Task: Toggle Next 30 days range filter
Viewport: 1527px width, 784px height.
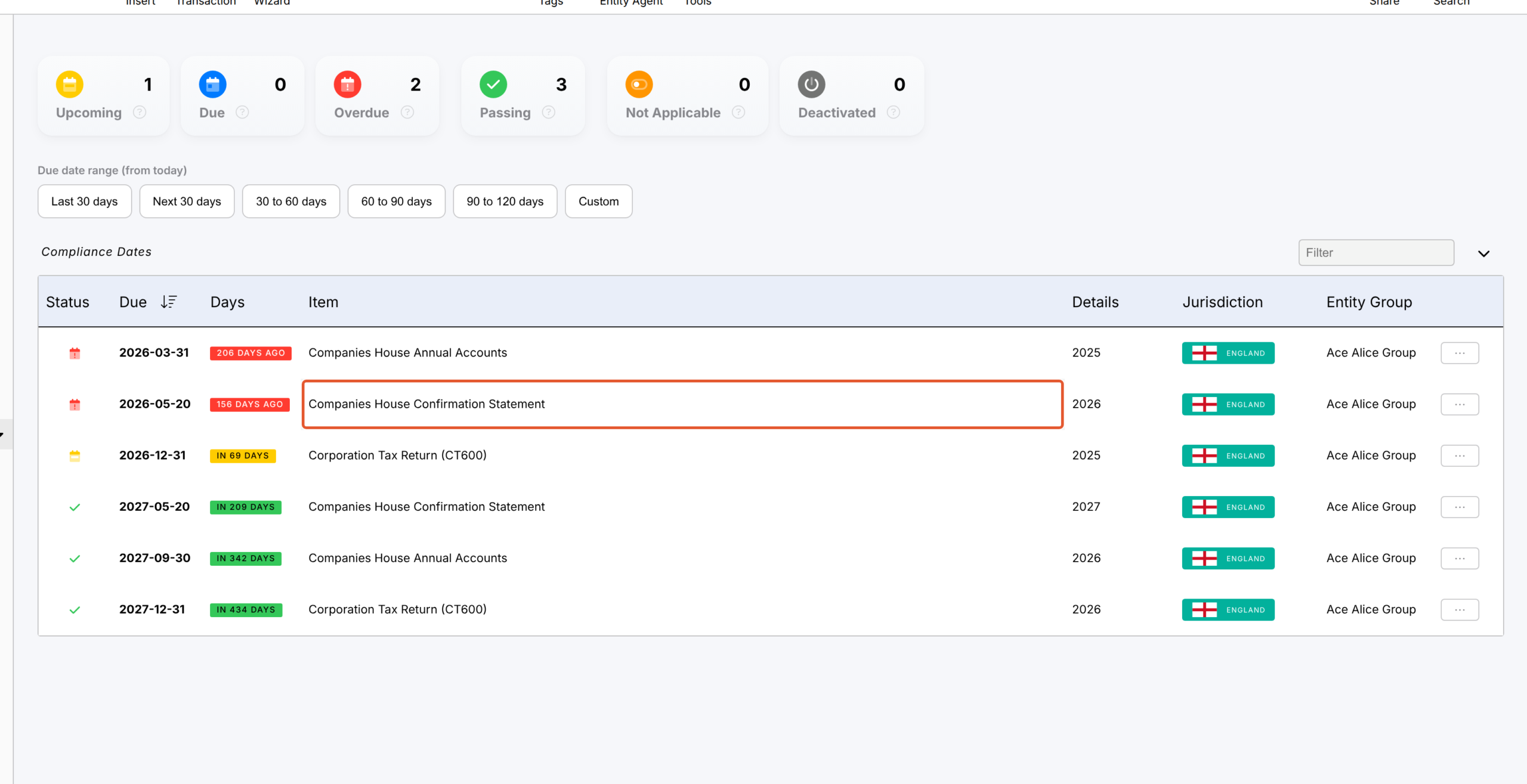Action: click(187, 202)
